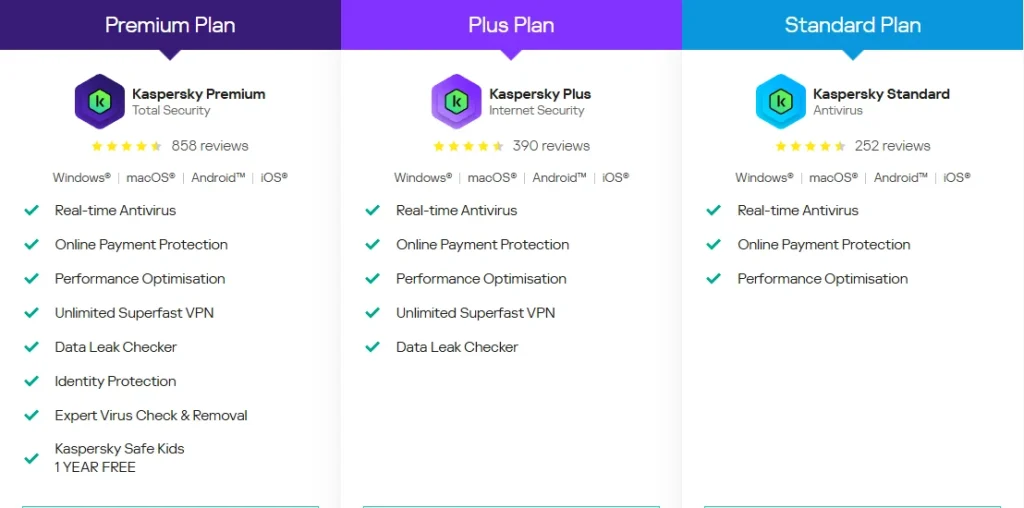
Task: Click Online Payment Protection in Standard plan
Action: coord(824,245)
